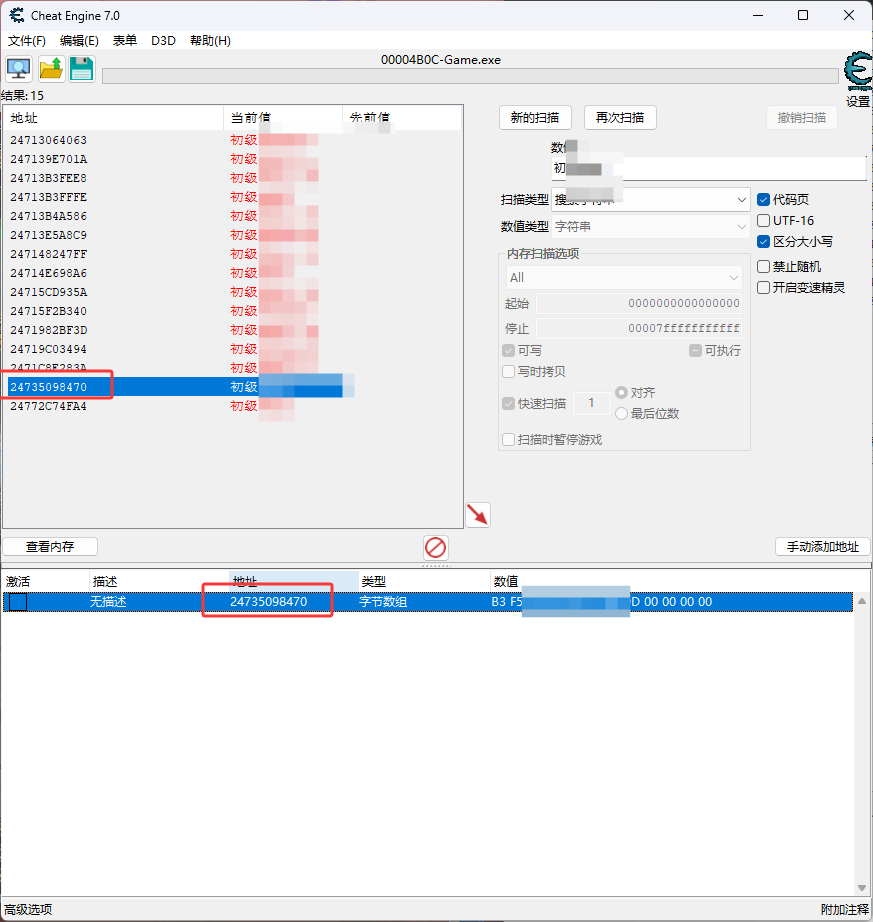This screenshot has width=873, height=922.
Task: Select result address 24713B3FEE8
Action: 48,178
